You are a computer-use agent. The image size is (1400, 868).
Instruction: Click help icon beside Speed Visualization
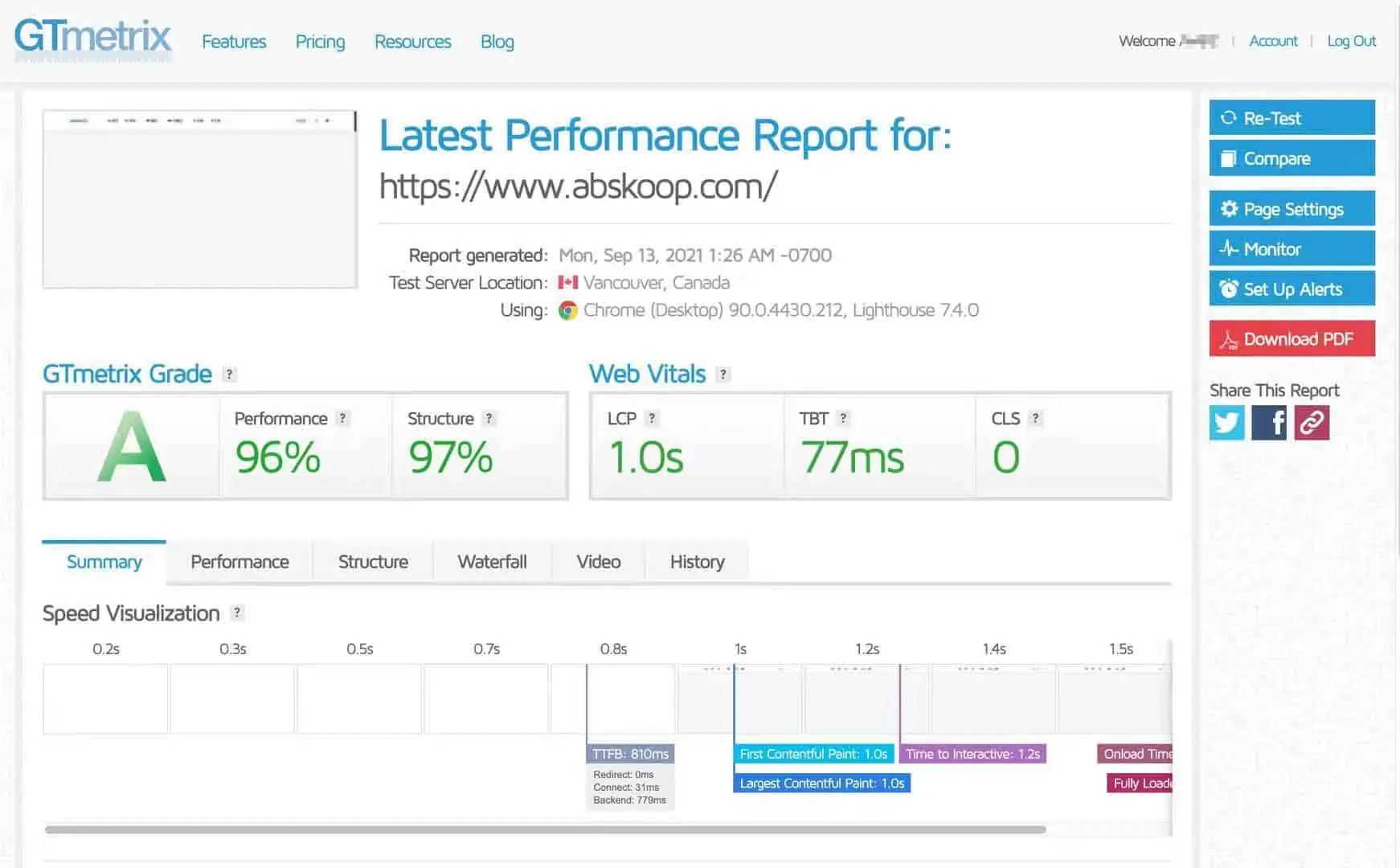pos(237,612)
